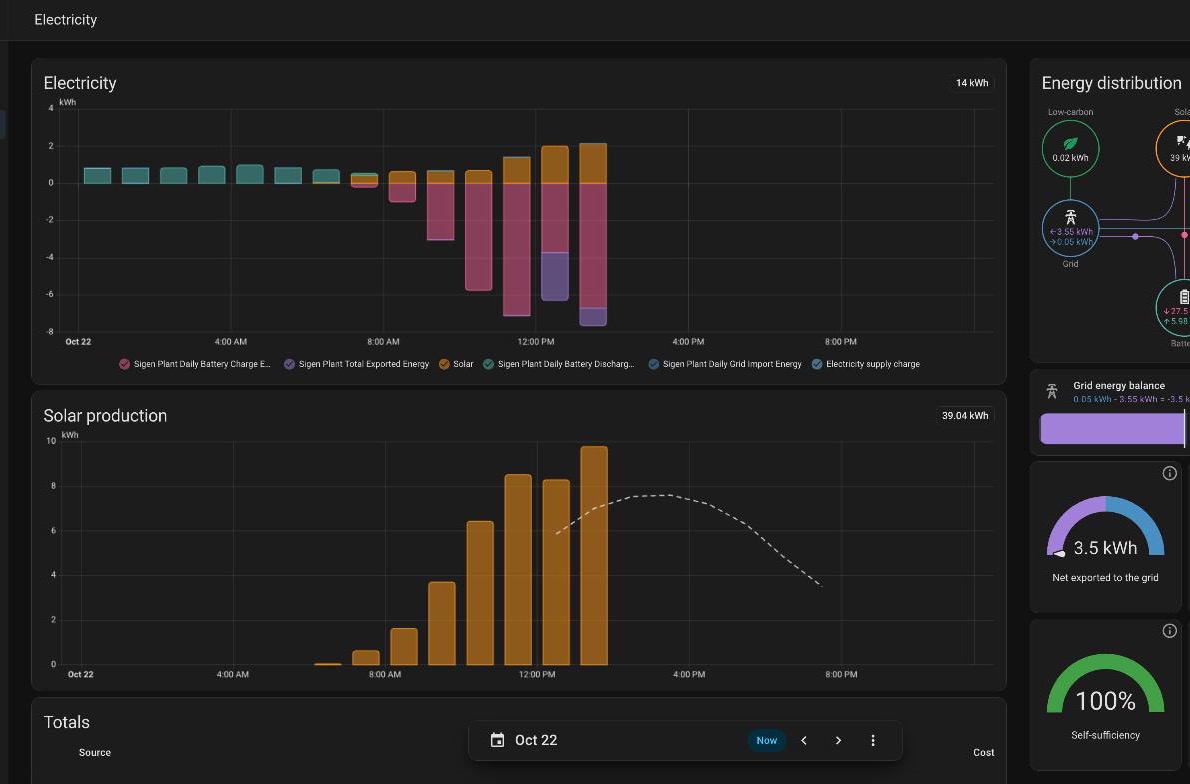This screenshot has width=1190, height=784.
Task: Click the Net exported to the grid text
Action: tap(1105, 578)
